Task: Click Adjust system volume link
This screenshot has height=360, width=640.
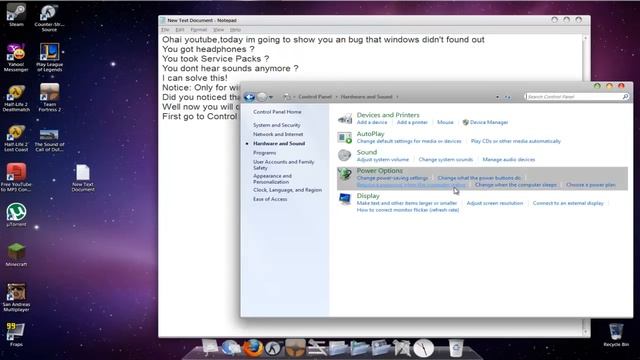Action: pos(382,160)
